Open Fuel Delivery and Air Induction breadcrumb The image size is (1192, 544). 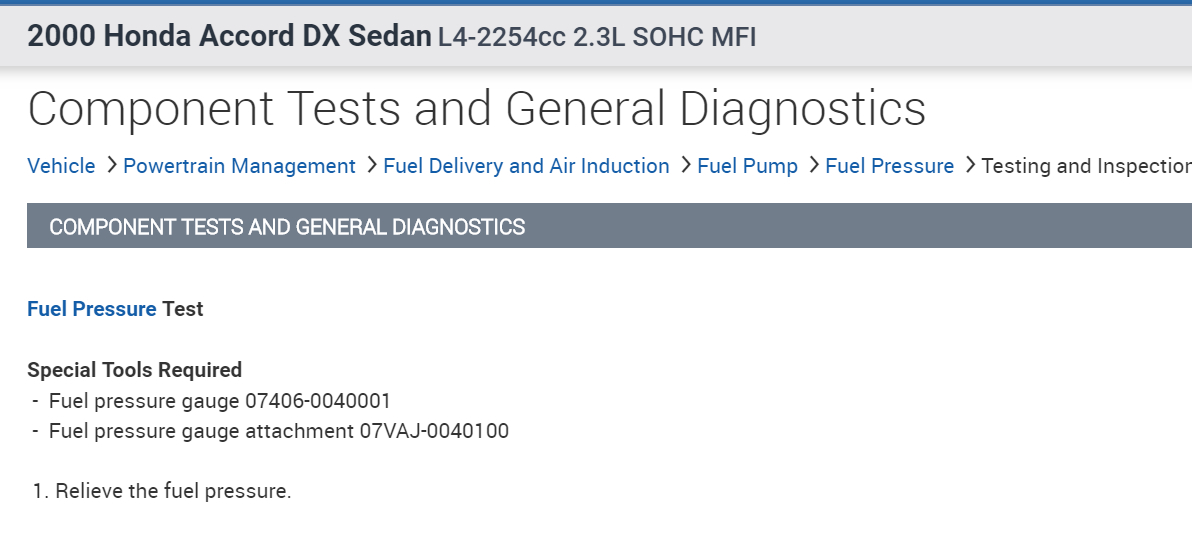click(526, 166)
